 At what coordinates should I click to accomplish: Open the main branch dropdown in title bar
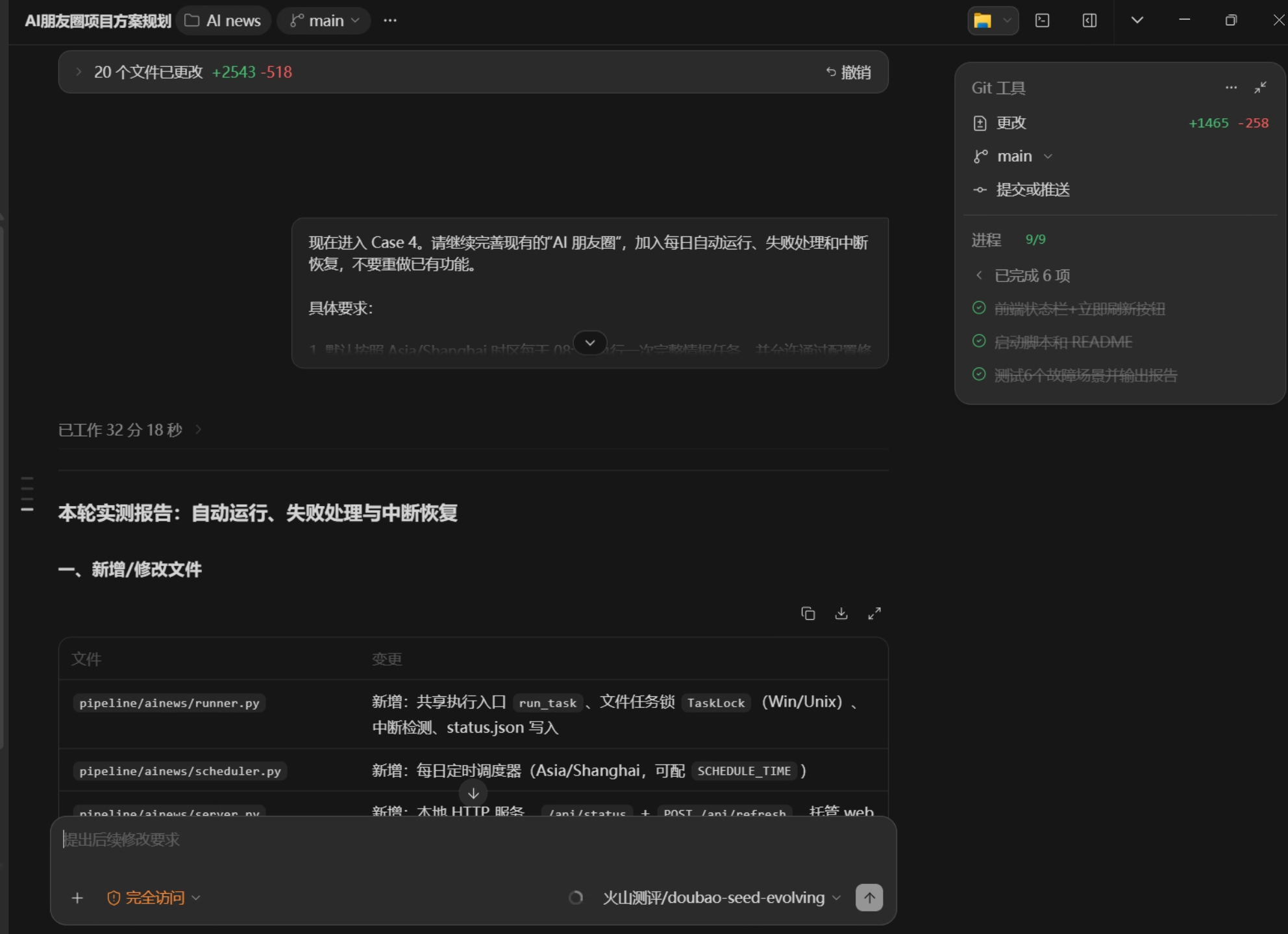[324, 21]
